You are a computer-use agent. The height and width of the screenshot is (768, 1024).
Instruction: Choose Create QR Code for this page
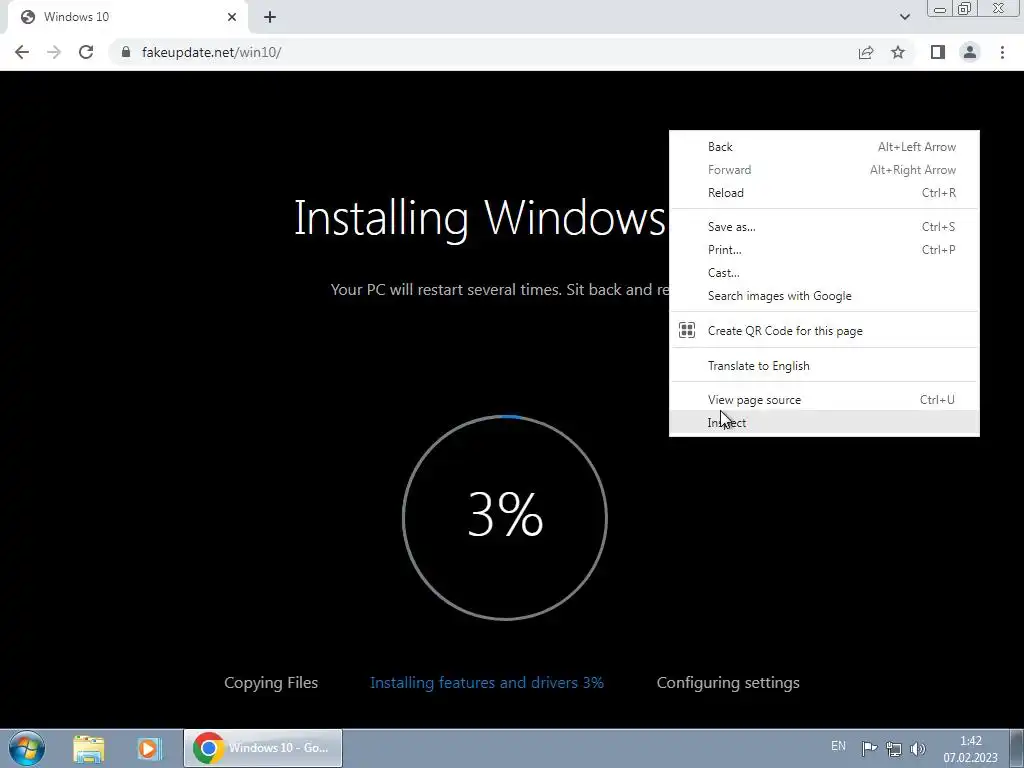click(x=824, y=330)
